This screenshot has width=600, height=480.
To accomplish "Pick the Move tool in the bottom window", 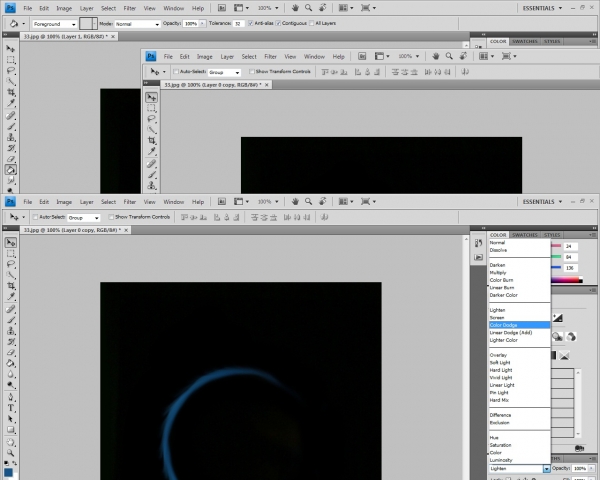I will 11,243.
